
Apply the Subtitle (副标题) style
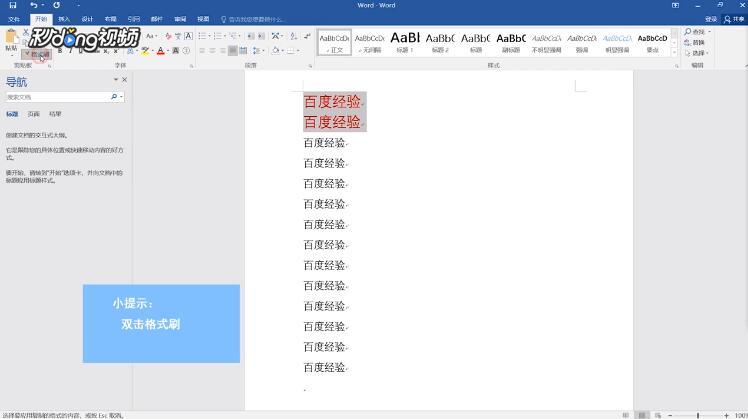click(x=511, y=42)
